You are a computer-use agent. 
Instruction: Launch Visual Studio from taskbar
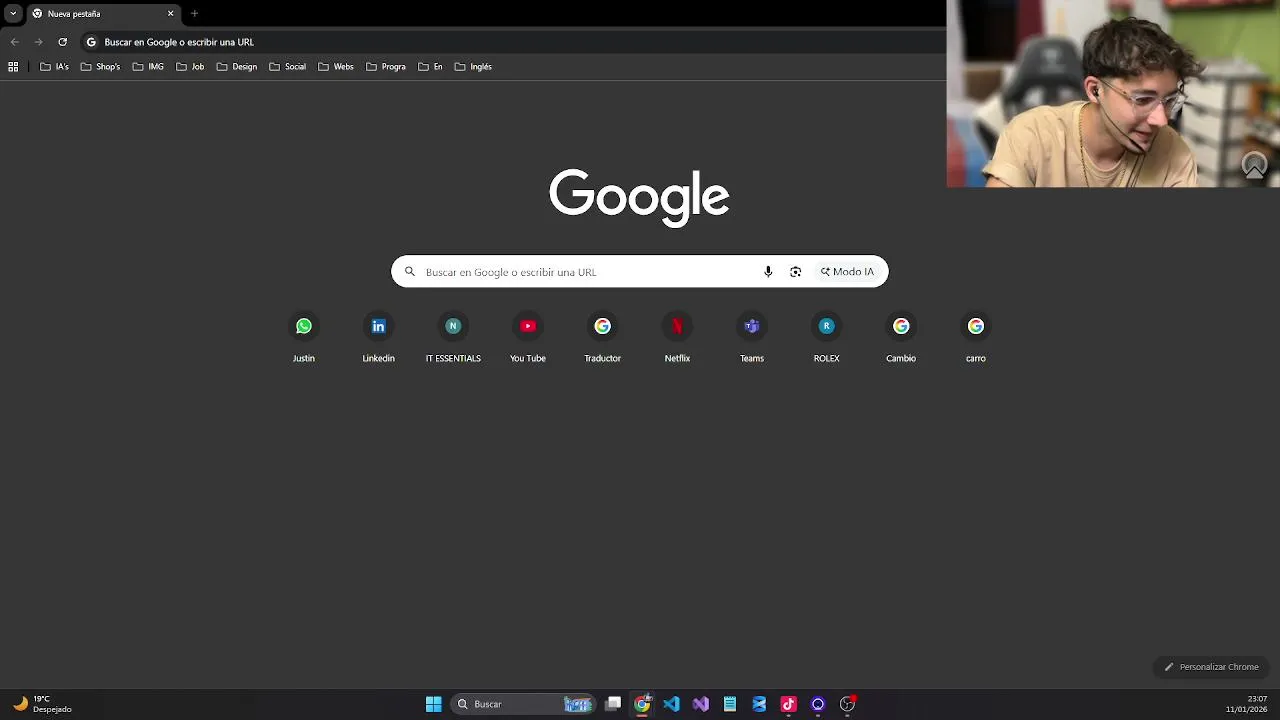(700, 704)
